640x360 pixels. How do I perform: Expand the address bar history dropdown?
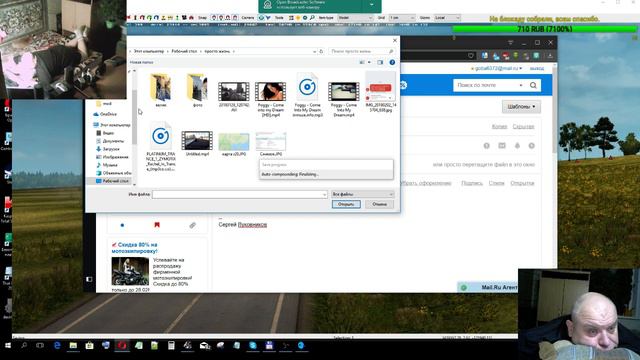314,51
